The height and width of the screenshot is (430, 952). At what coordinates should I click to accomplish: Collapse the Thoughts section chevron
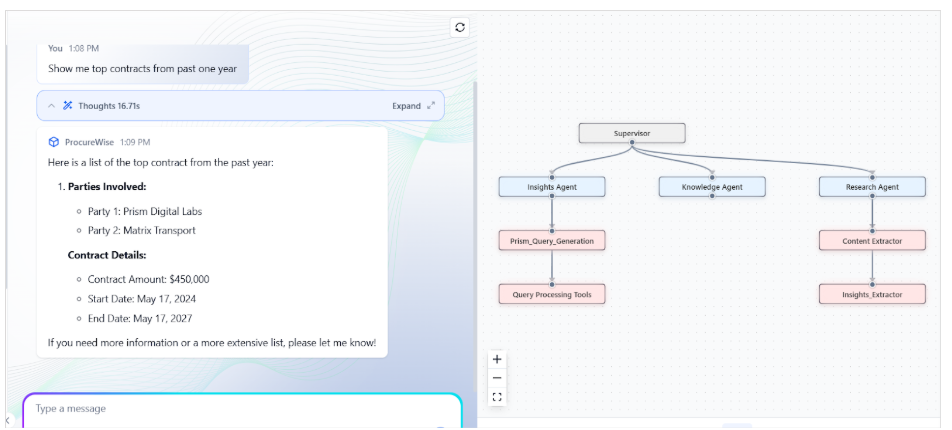coord(51,106)
